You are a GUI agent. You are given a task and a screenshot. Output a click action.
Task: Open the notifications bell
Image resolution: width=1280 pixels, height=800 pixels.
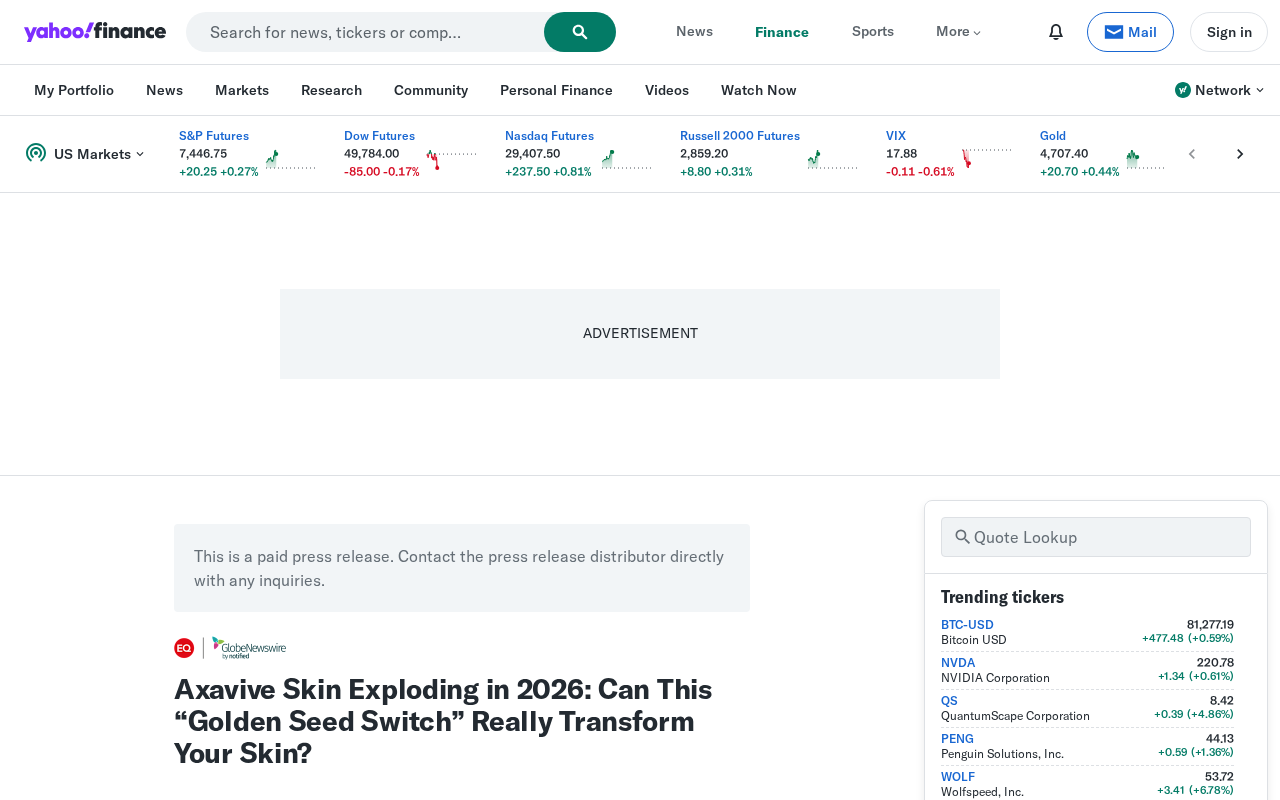[x=1056, y=32]
